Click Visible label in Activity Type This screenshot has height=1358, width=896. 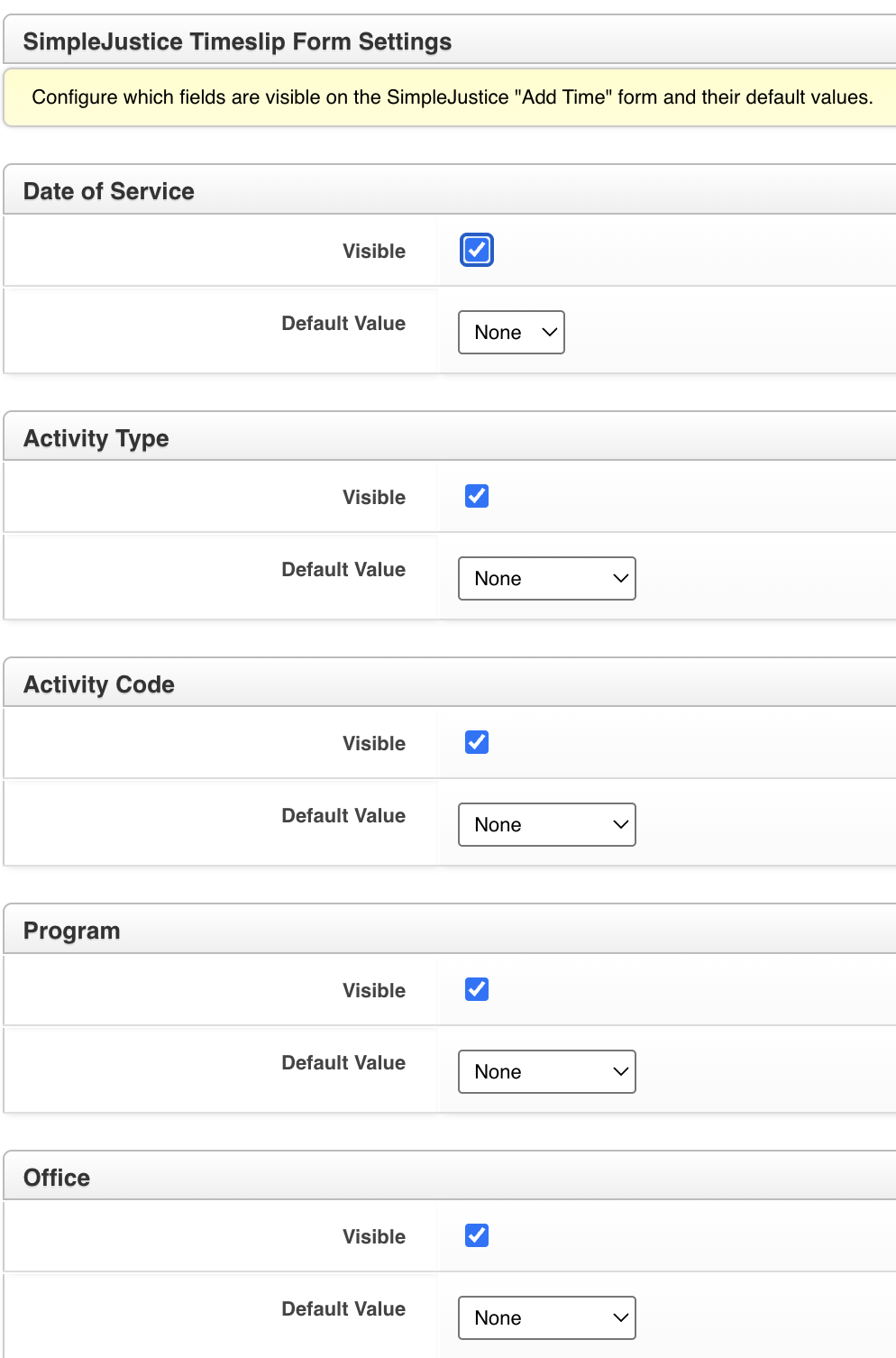tap(374, 497)
